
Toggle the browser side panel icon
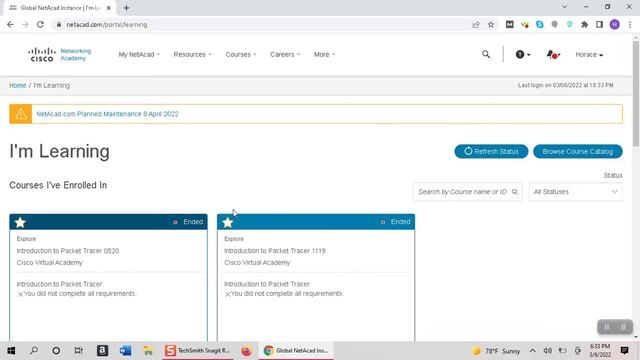599,24
